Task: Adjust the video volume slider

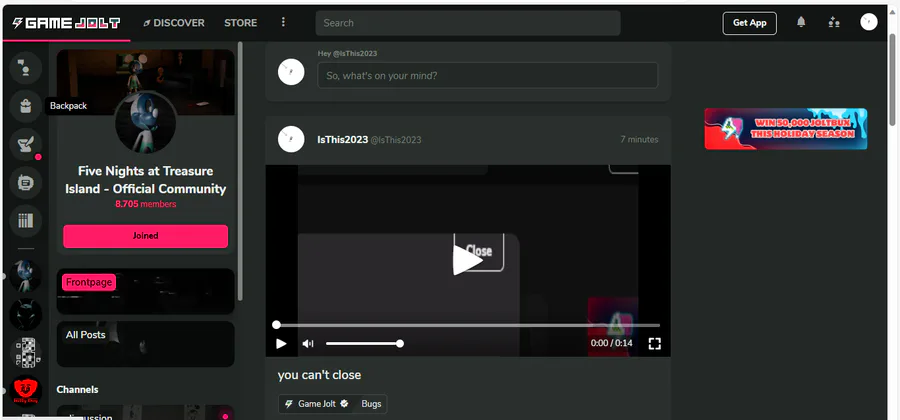Action: 363,344
